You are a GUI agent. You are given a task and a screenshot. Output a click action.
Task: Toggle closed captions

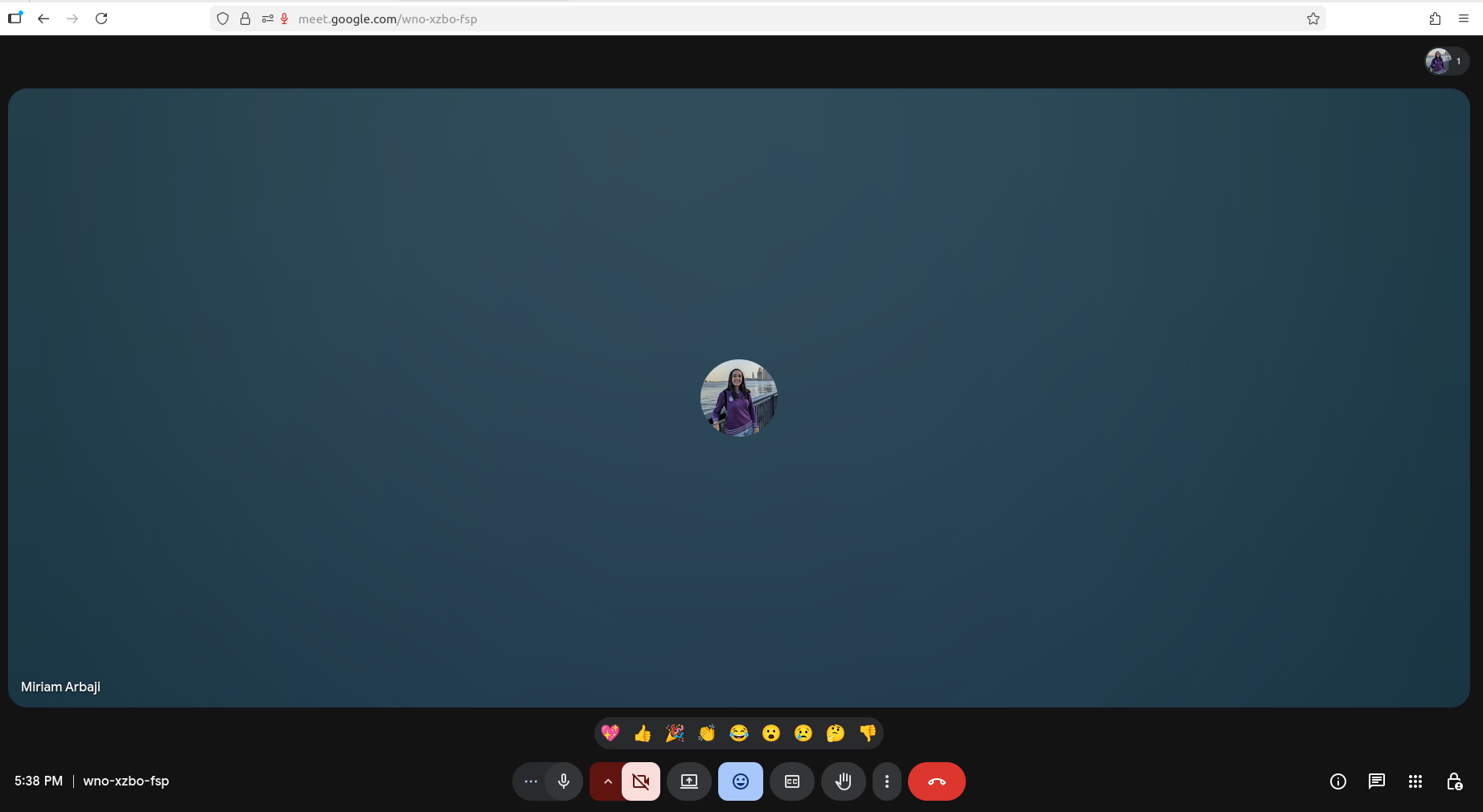[792, 781]
